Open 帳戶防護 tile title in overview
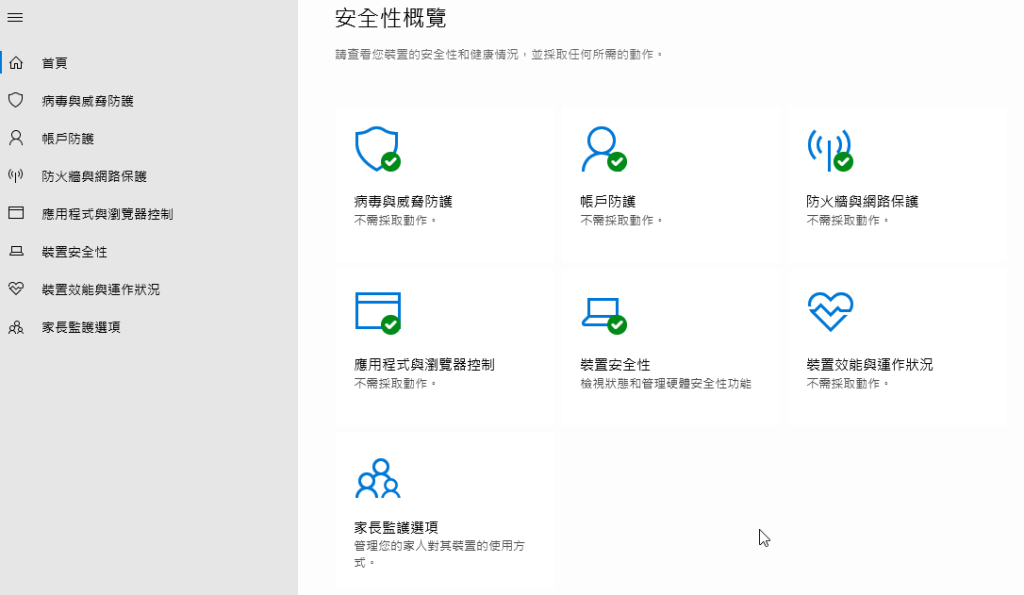Viewport: 1024px width, 595px height. (608, 201)
